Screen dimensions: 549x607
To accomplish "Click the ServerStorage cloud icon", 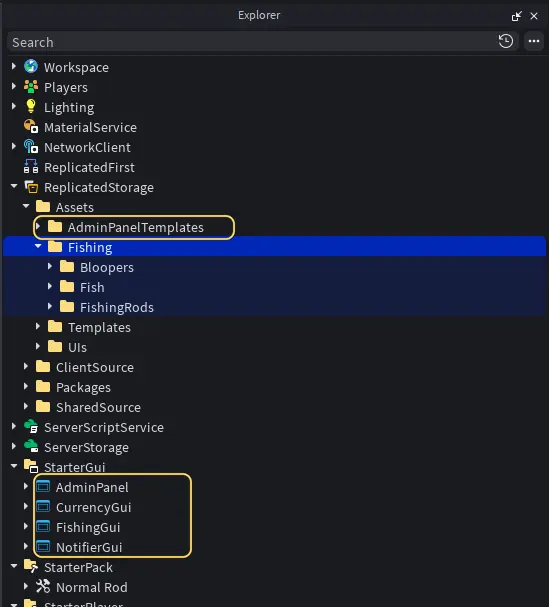I will coord(31,447).
